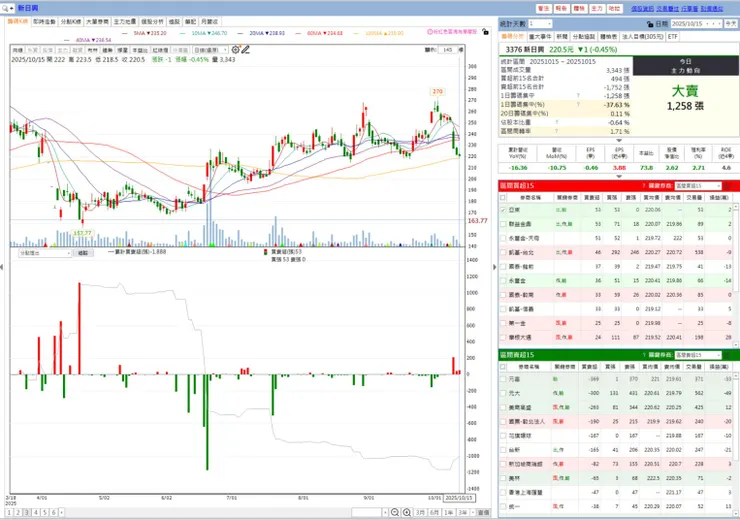Open the key broker dropdown in buy header

(698, 186)
